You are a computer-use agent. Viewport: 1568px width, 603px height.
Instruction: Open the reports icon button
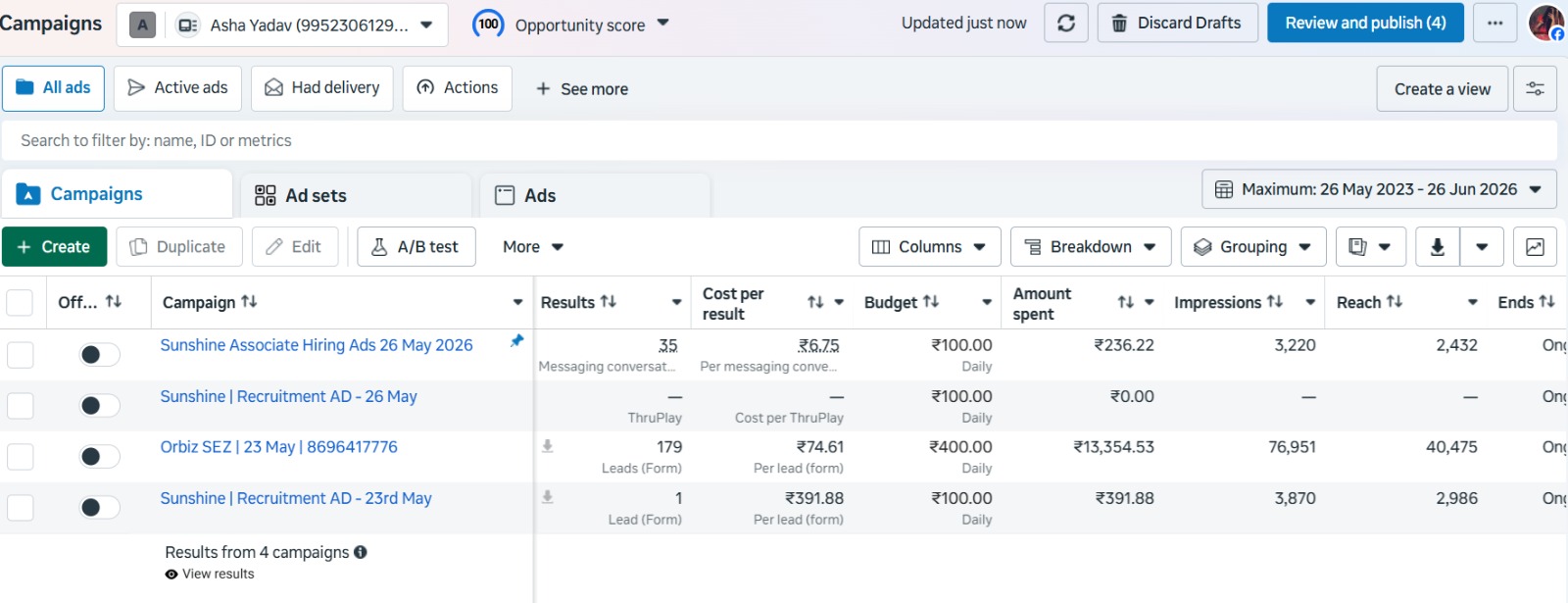coord(1370,247)
